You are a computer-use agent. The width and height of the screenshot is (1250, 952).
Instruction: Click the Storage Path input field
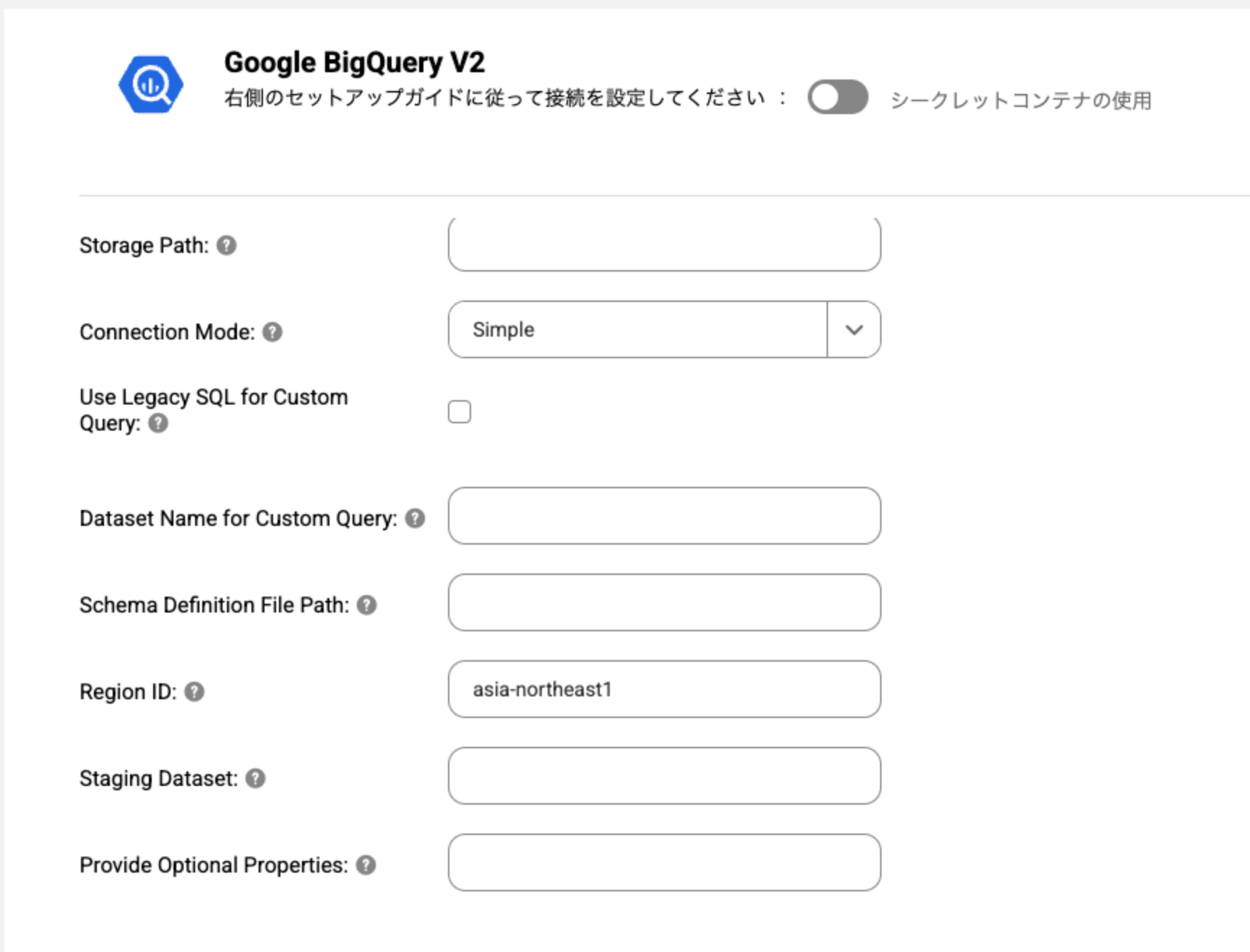tap(664, 246)
